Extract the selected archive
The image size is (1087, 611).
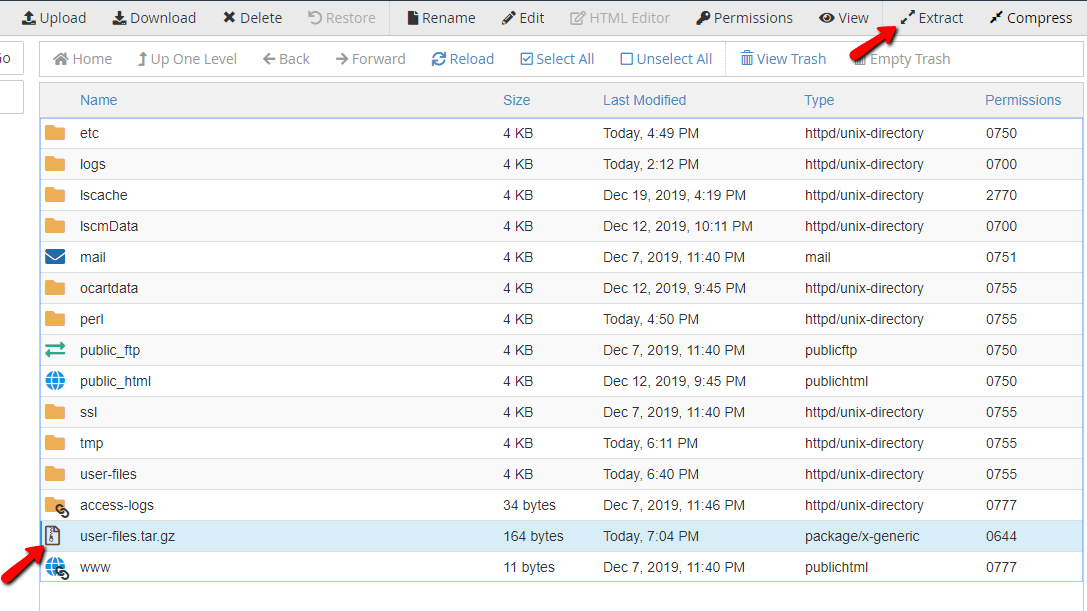(x=932, y=18)
